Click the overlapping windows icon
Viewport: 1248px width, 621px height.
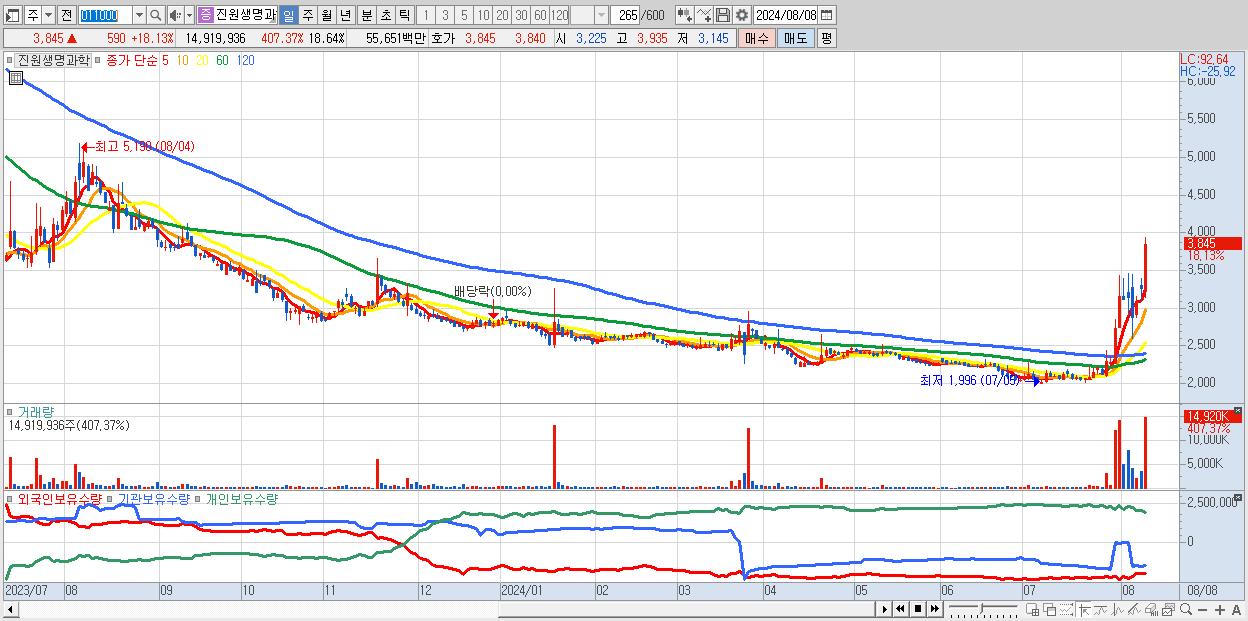tap(1049, 609)
